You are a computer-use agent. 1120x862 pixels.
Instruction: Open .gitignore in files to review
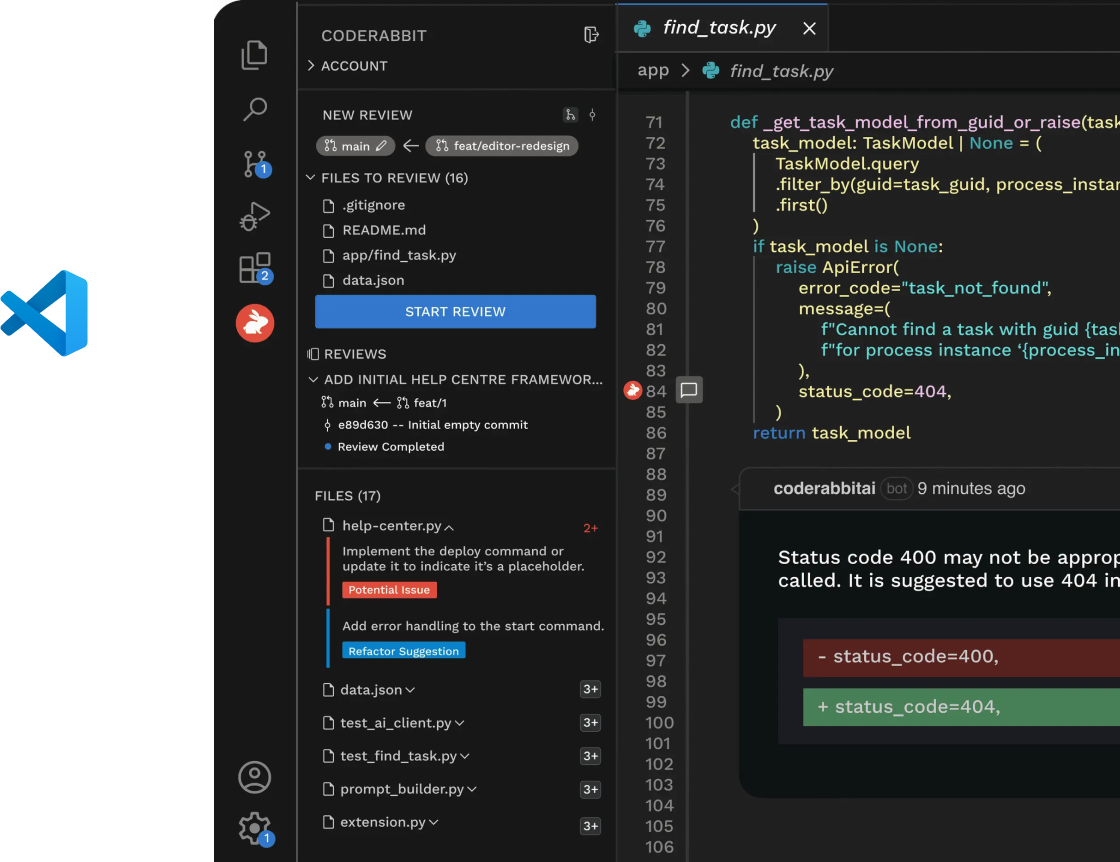(373, 205)
